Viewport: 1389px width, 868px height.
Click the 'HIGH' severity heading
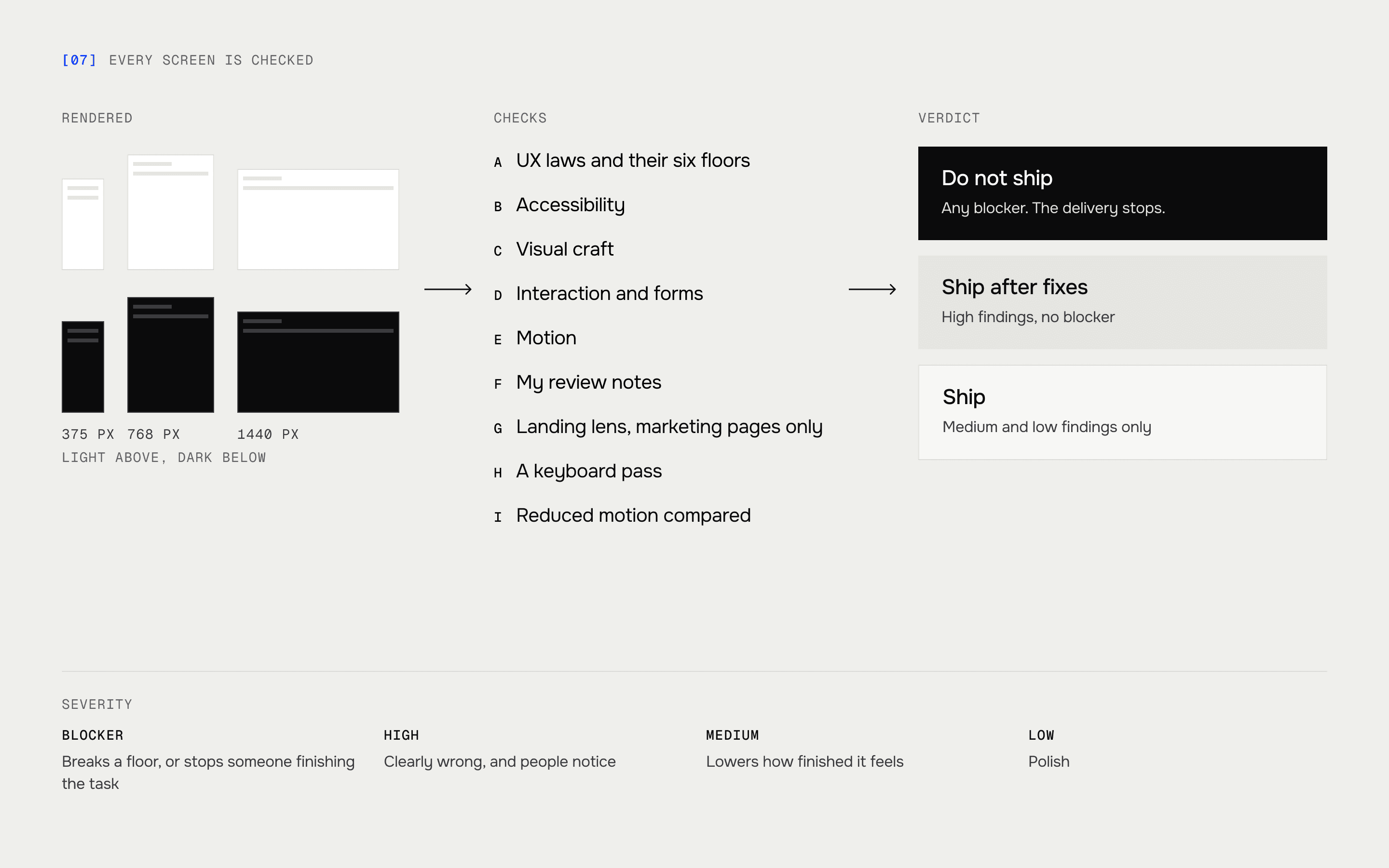(401, 735)
